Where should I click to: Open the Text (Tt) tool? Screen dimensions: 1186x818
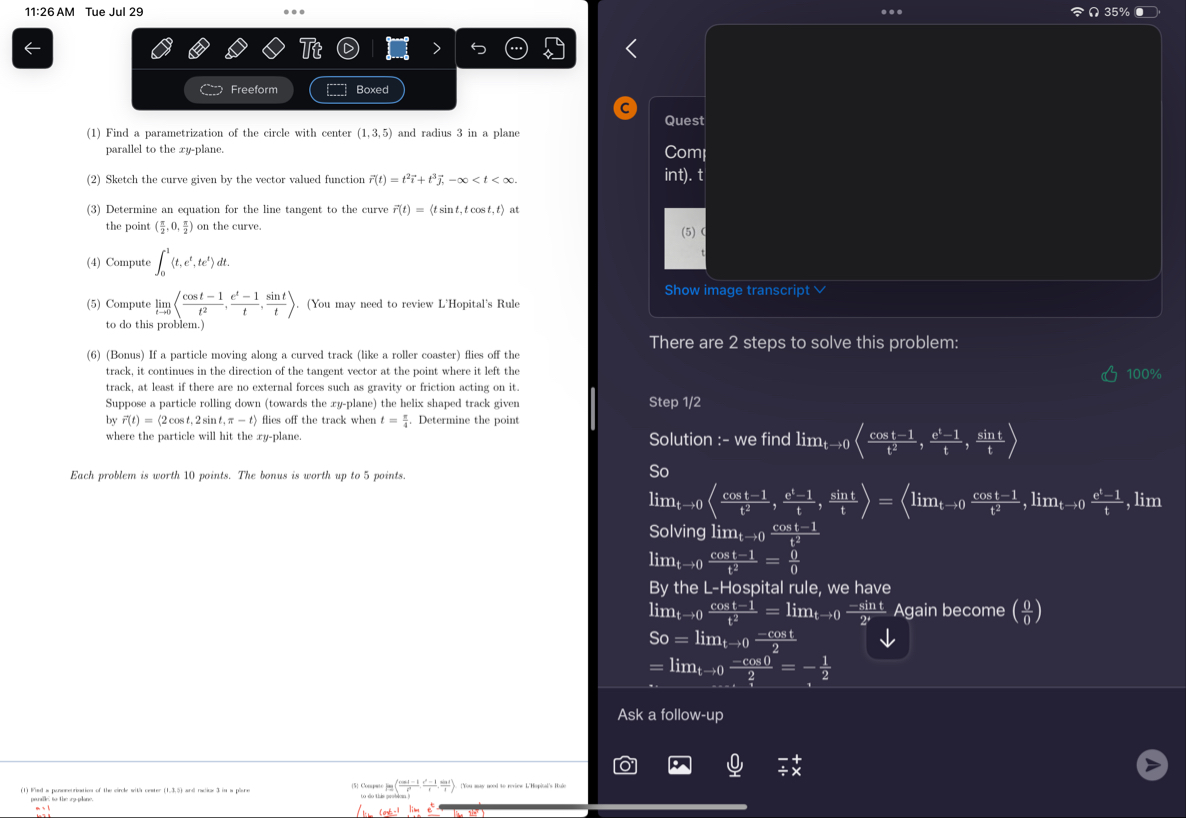tap(311, 48)
